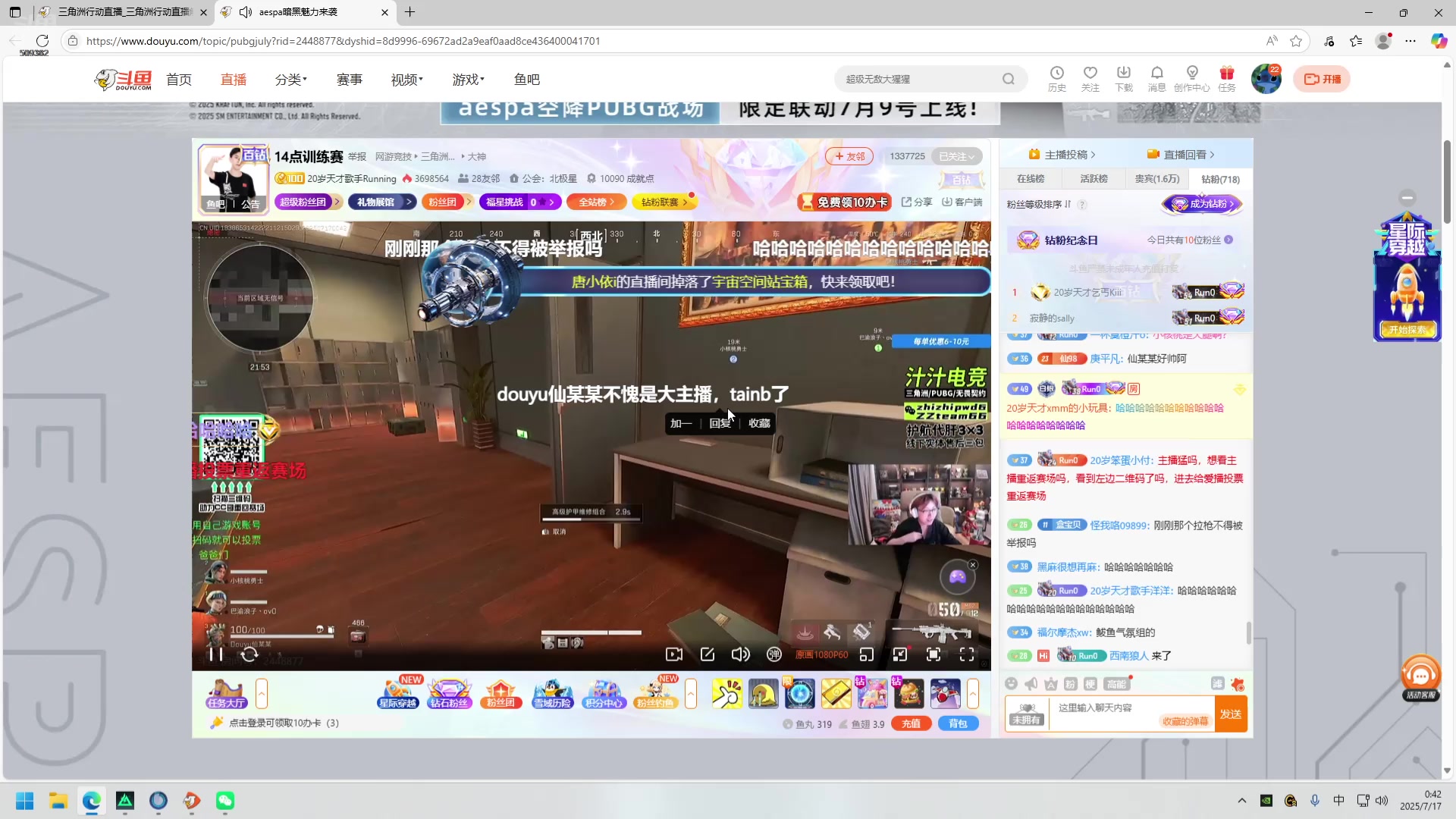Send the gold bar gift
The height and width of the screenshot is (819, 1456).
coord(836,694)
